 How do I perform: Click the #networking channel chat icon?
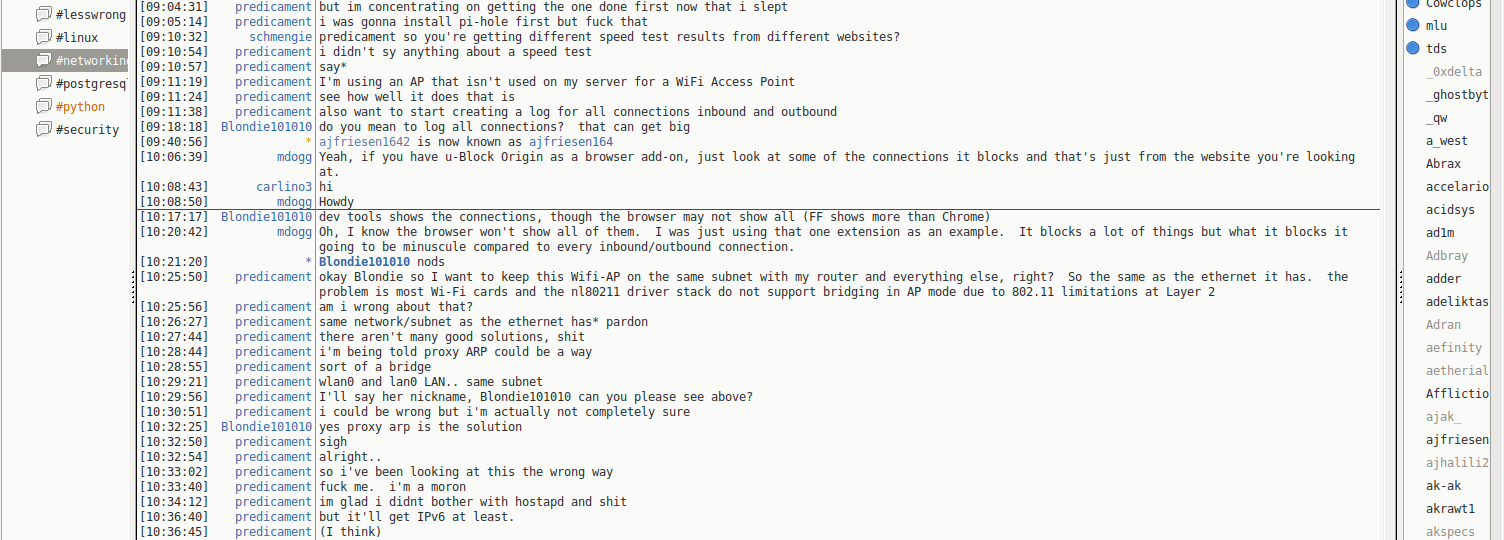coord(43,61)
